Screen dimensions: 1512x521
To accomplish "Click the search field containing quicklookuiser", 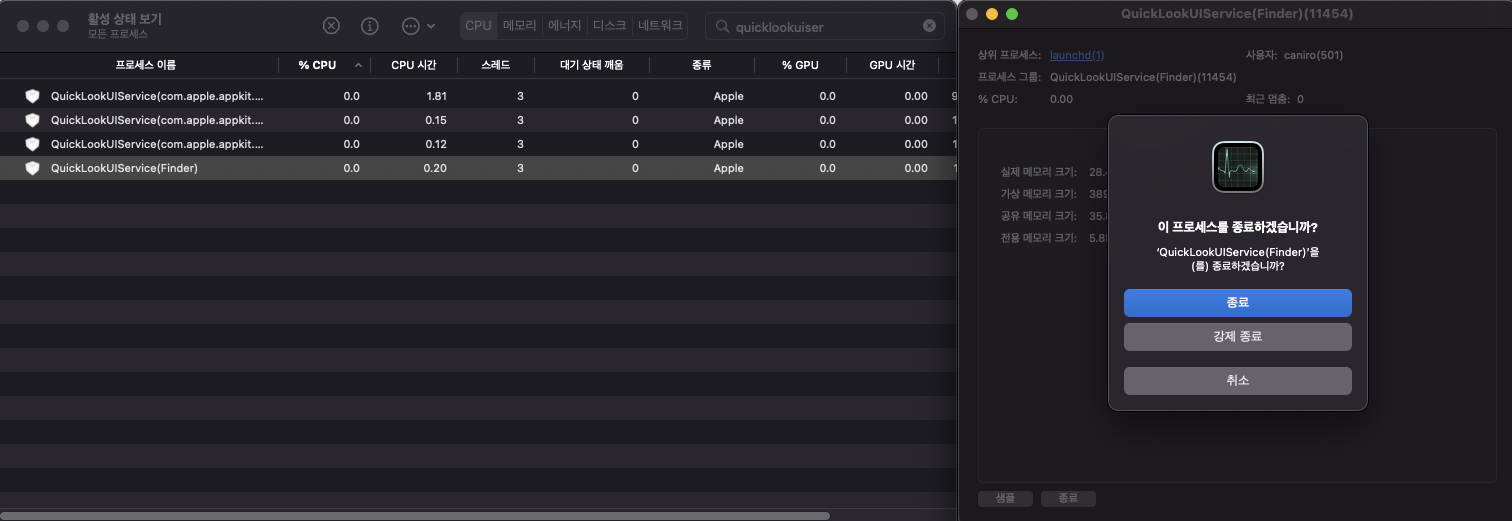I will click(x=824, y=26).
